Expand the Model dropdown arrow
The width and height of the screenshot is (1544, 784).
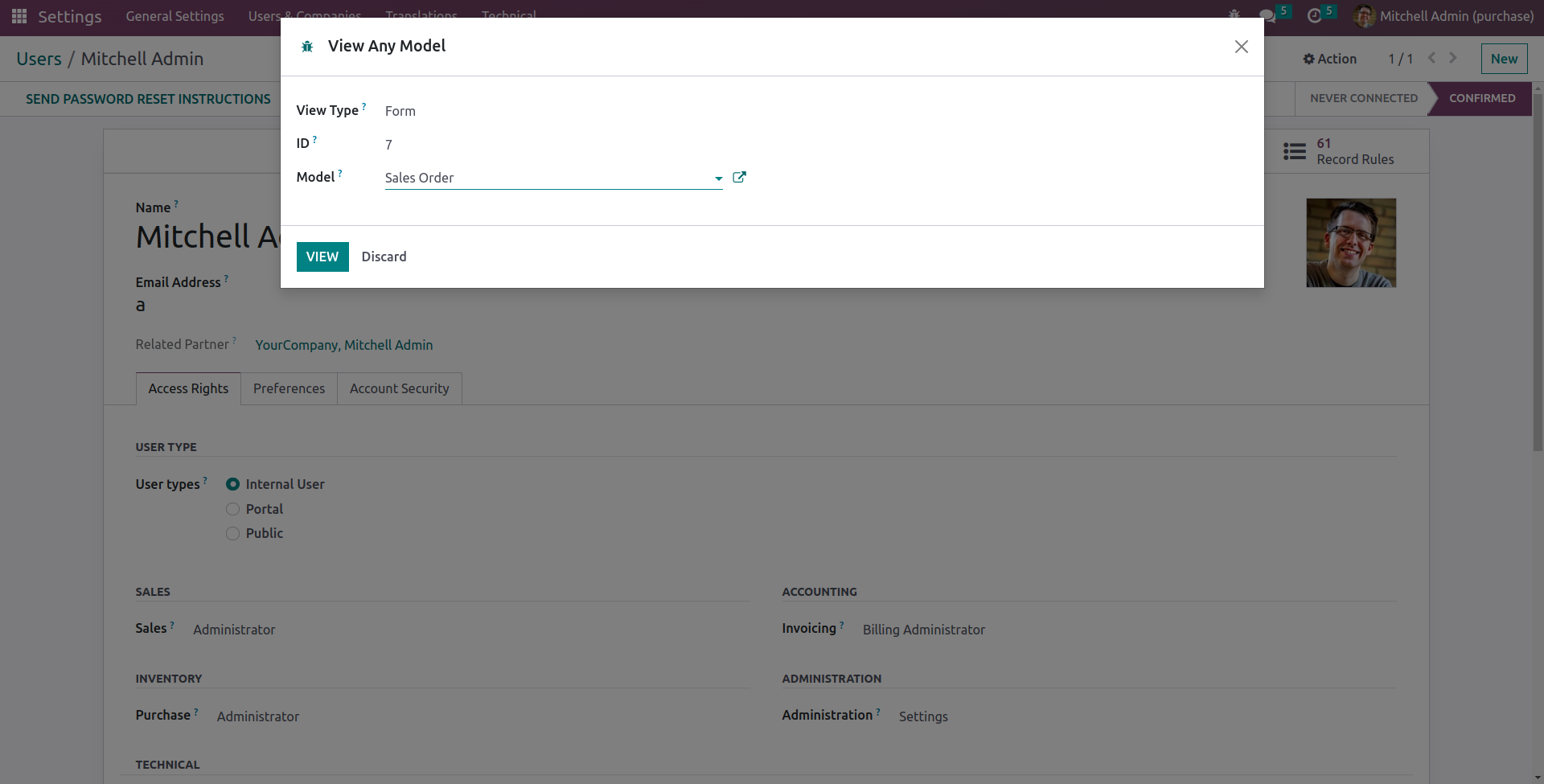click(x=718, y=179)
